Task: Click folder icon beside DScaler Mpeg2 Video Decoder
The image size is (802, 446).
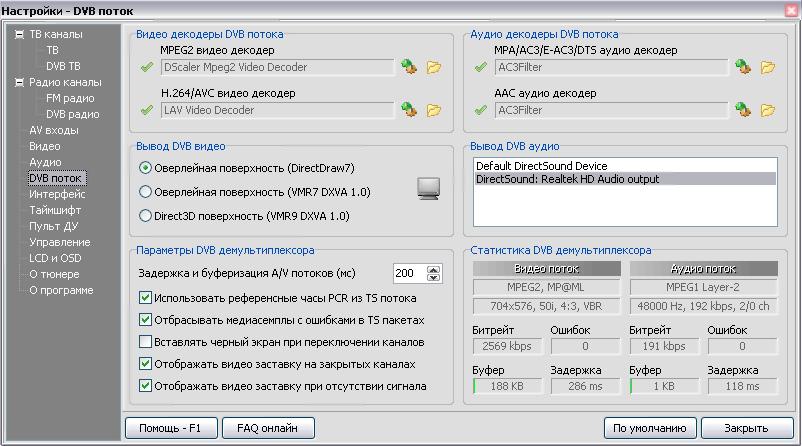Action: [434, 68]
